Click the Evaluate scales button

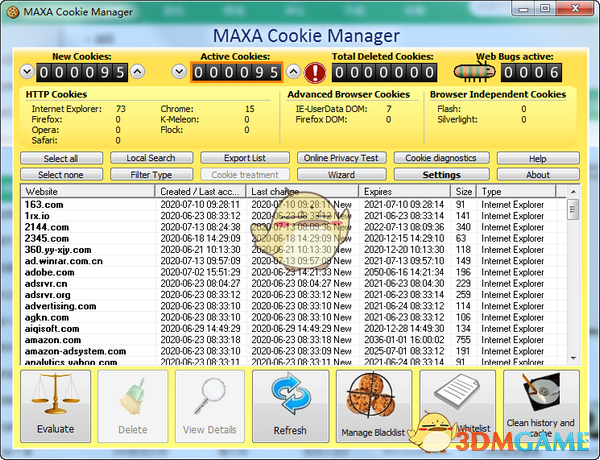55,406
